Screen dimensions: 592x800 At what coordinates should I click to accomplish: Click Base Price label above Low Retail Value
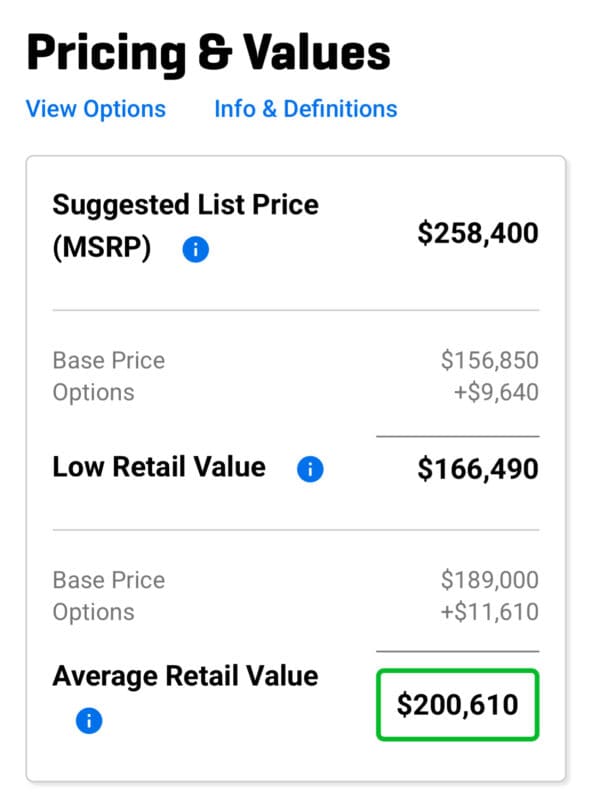109,360
